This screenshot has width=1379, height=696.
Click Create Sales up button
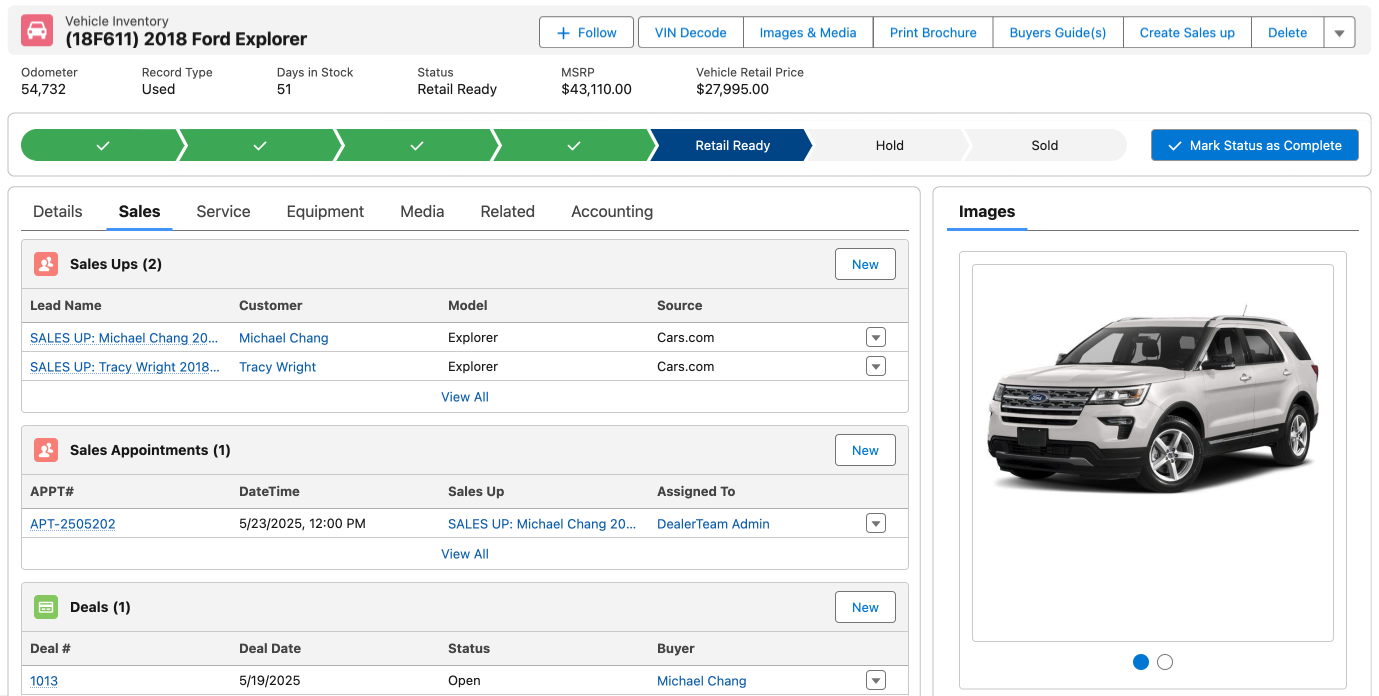coord(1187,32)
